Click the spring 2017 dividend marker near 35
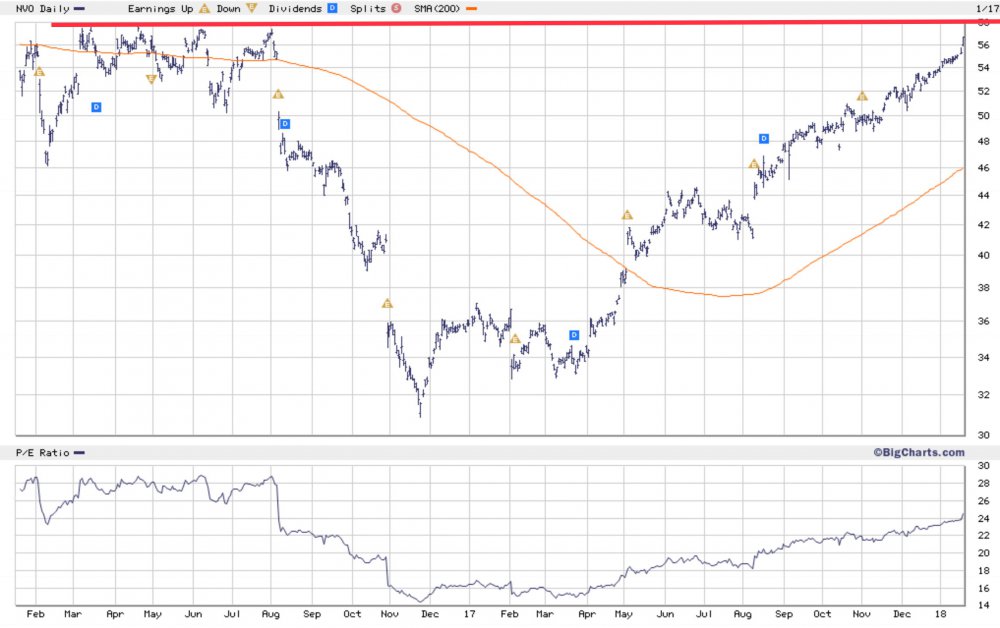1000x628 pixels. point(574,335)
